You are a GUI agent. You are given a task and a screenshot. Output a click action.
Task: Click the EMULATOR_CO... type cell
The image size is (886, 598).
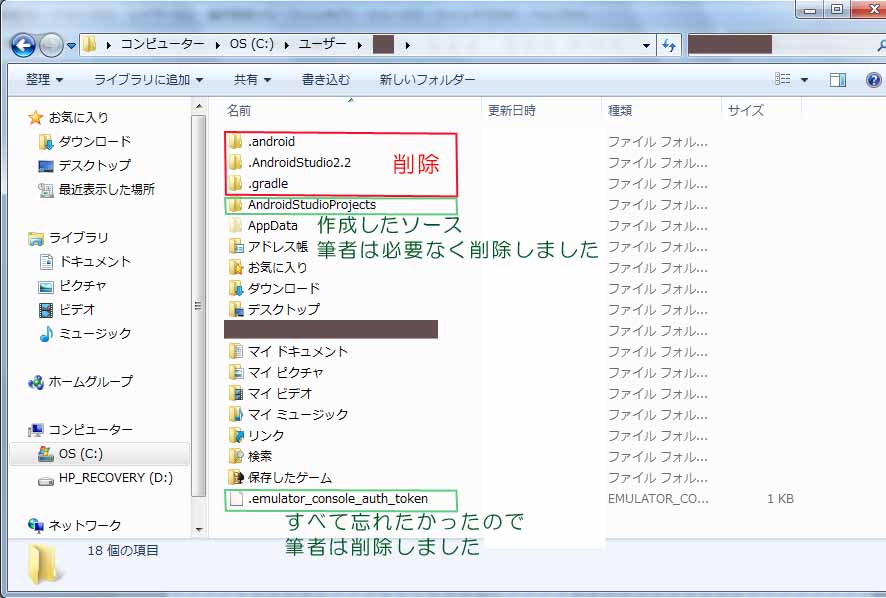(x=658, y=499)
